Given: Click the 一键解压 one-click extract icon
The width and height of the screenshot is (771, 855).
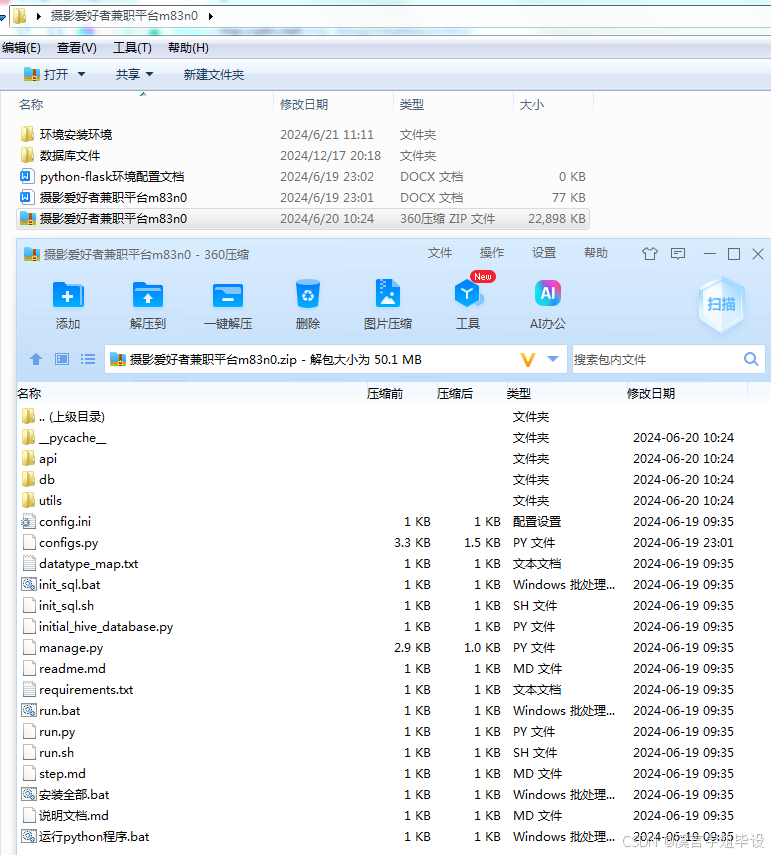Looking at the screenshot, I should (x=227, y=295).
